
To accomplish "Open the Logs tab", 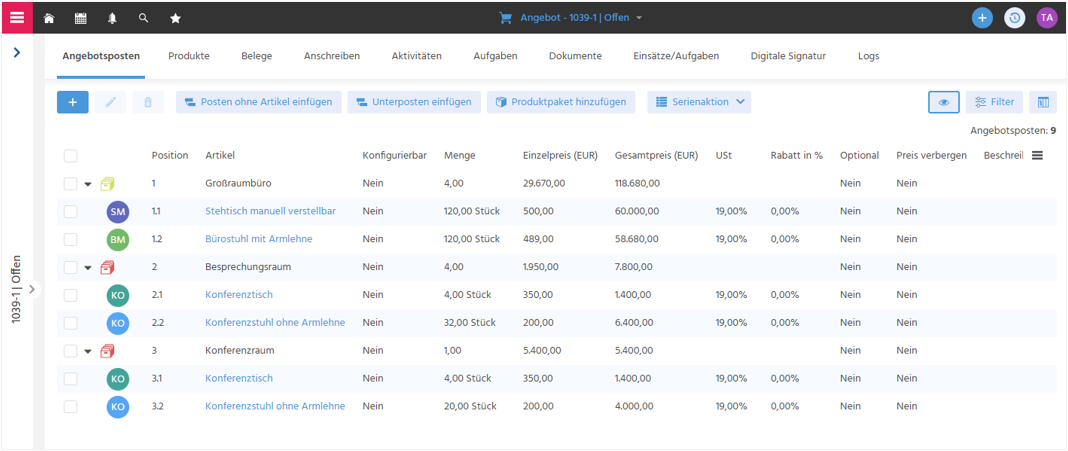I will point(868,56).
